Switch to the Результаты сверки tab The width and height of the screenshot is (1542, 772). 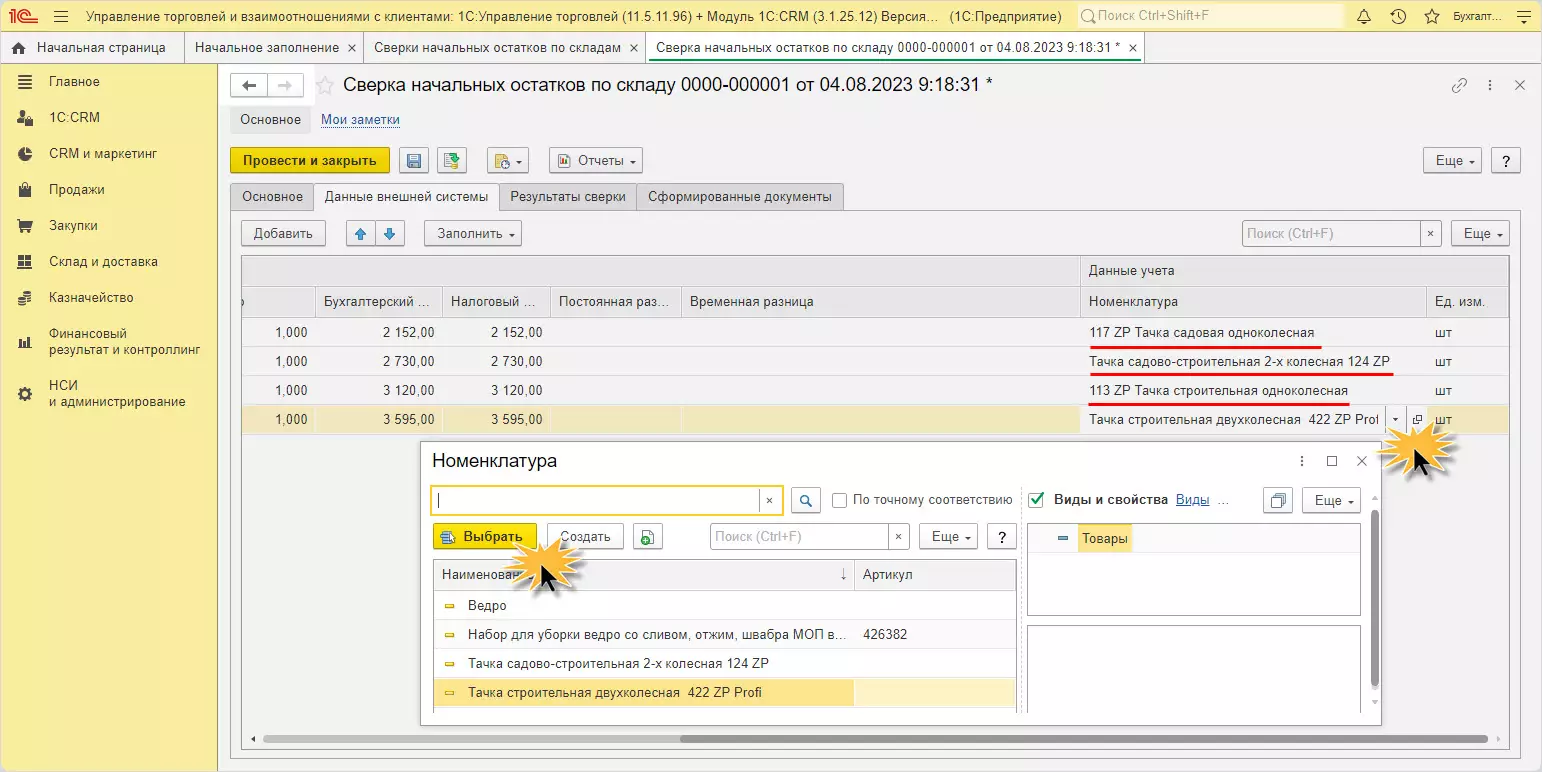coord(567,197)
